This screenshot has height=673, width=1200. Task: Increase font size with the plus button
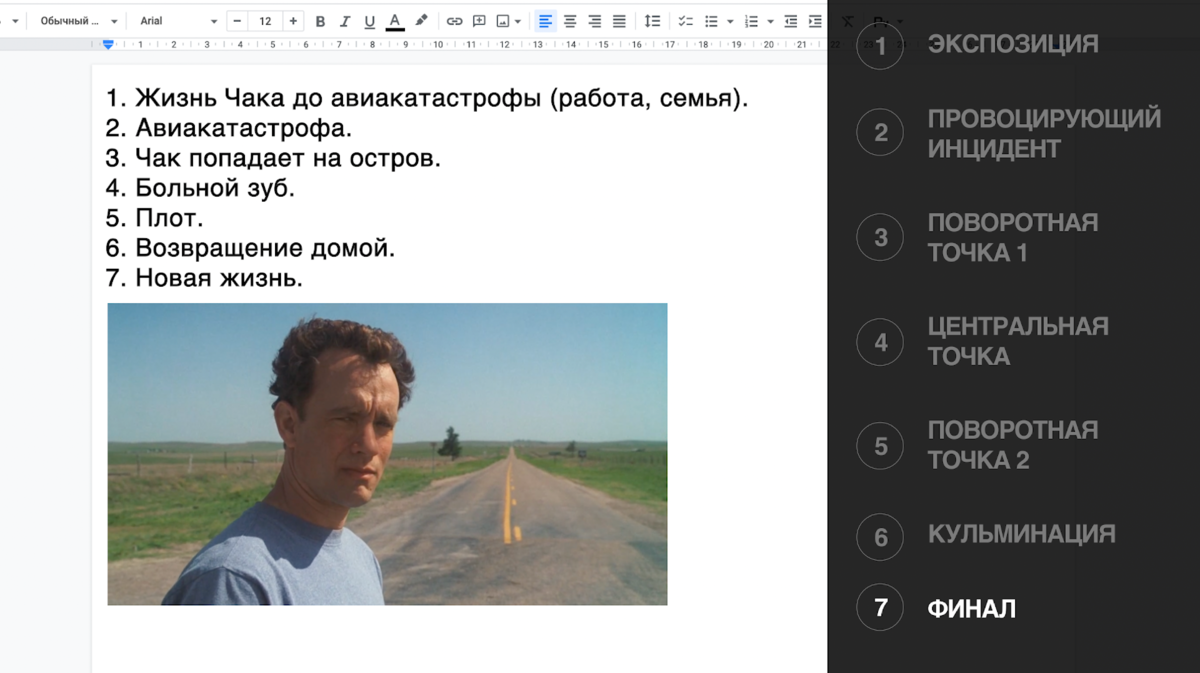tap(293, 21)
